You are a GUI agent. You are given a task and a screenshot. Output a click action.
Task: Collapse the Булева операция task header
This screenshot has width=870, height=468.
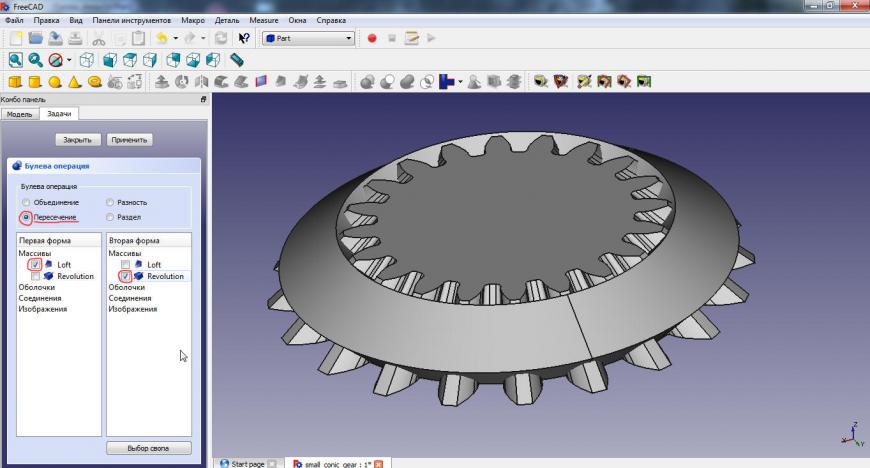104,166
